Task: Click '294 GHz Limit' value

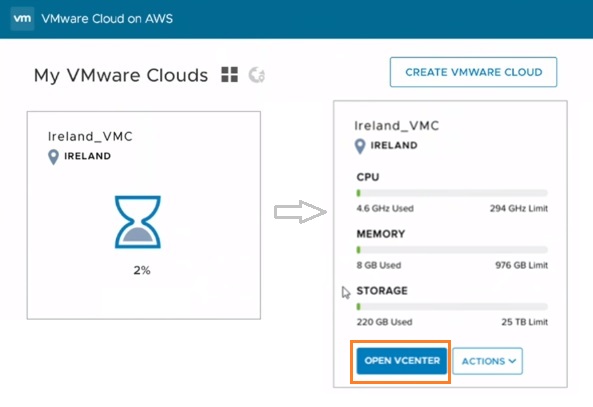Action: click(x=519, y=208)
